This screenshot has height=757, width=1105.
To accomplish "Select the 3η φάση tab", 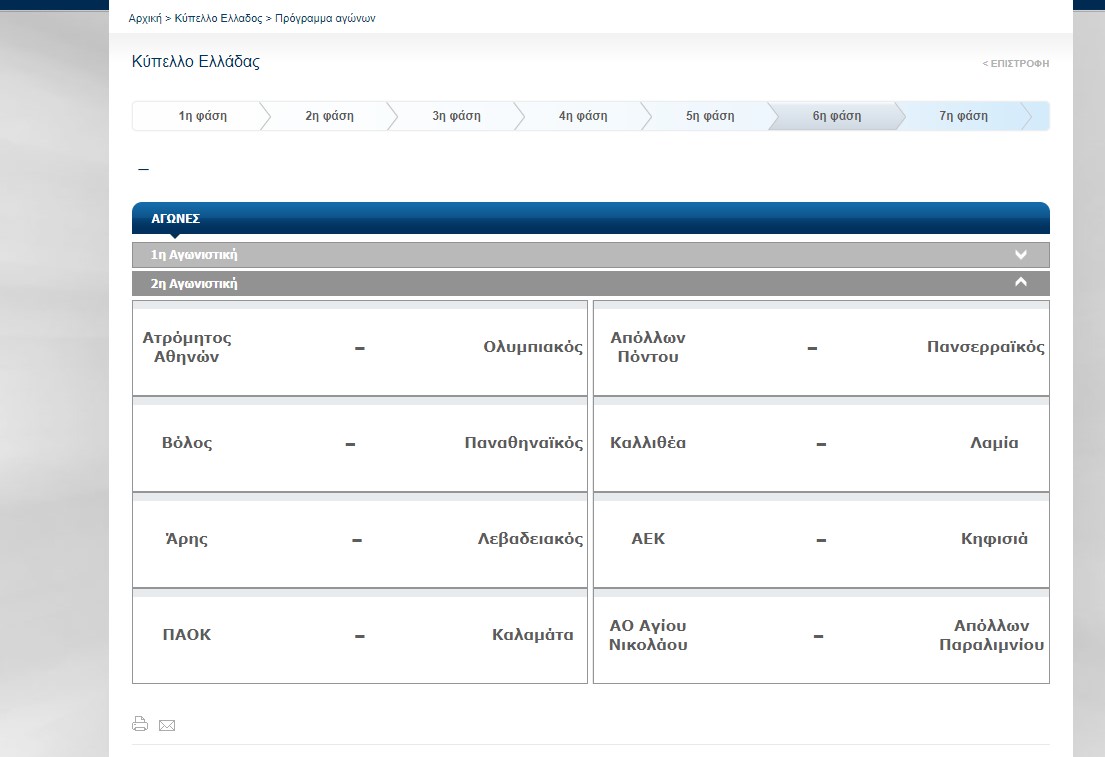I will coord(456,116).
